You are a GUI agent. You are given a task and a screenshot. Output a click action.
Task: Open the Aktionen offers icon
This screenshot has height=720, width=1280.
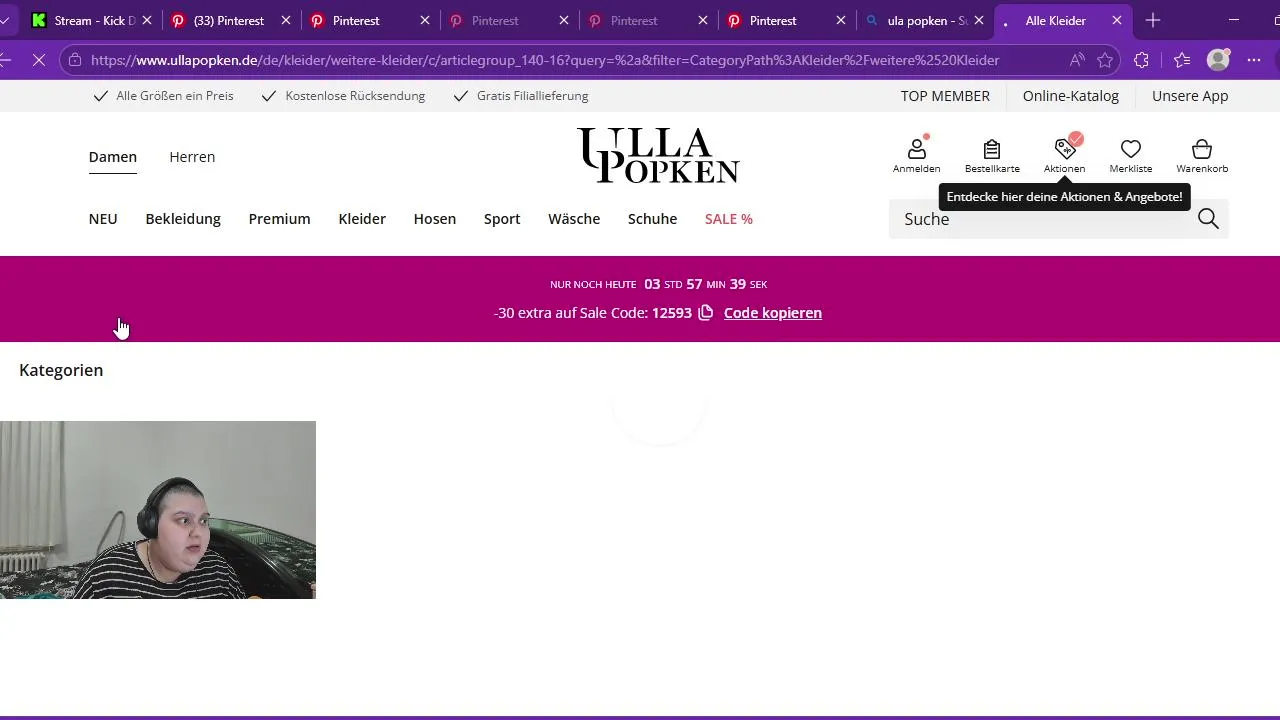[x=1065, y=149]
